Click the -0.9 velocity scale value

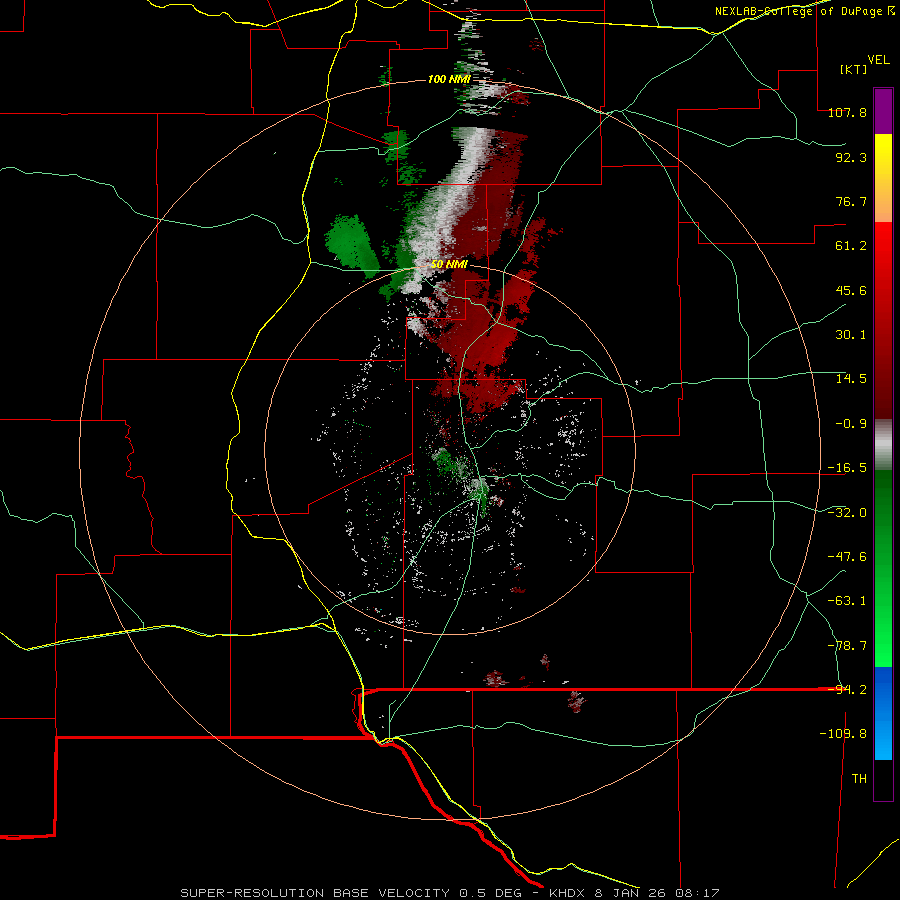[851, 424]
